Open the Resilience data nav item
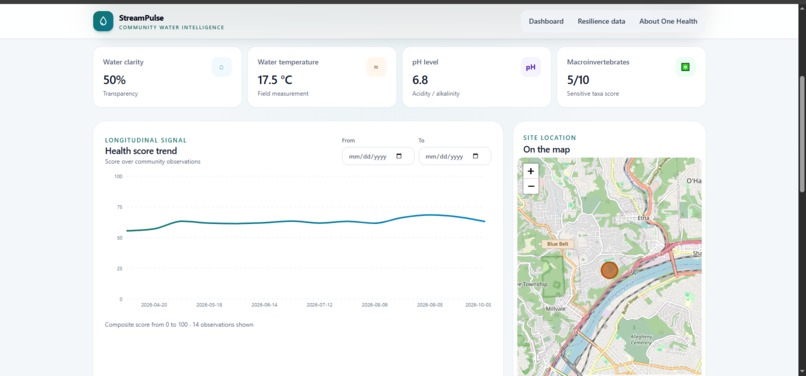 (601, 21)
